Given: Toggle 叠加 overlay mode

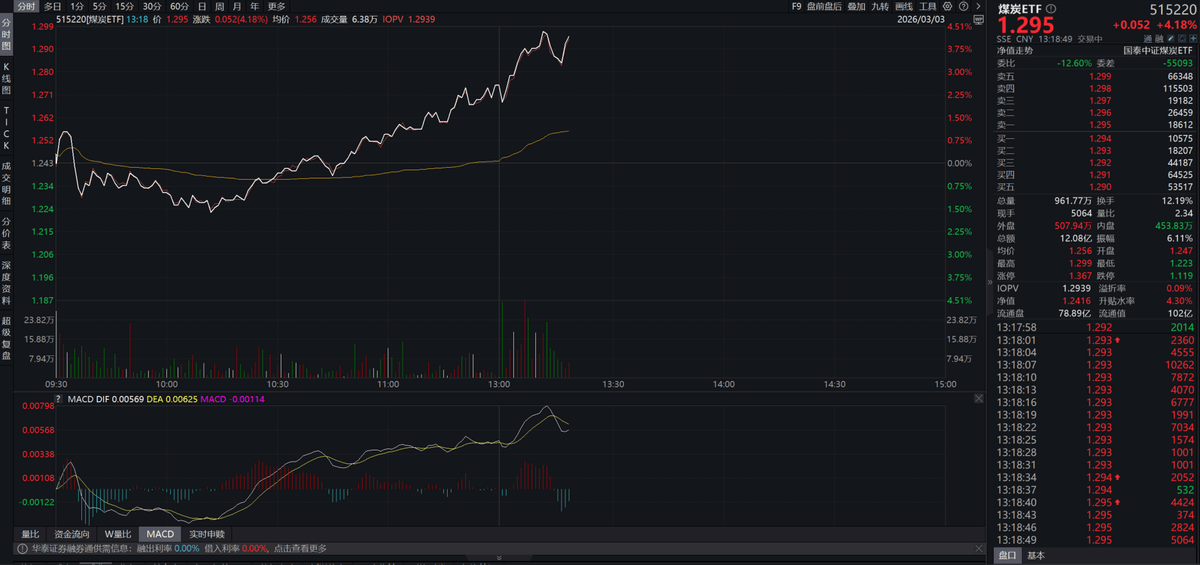Looking at the screenshot, I should (856, 6).
